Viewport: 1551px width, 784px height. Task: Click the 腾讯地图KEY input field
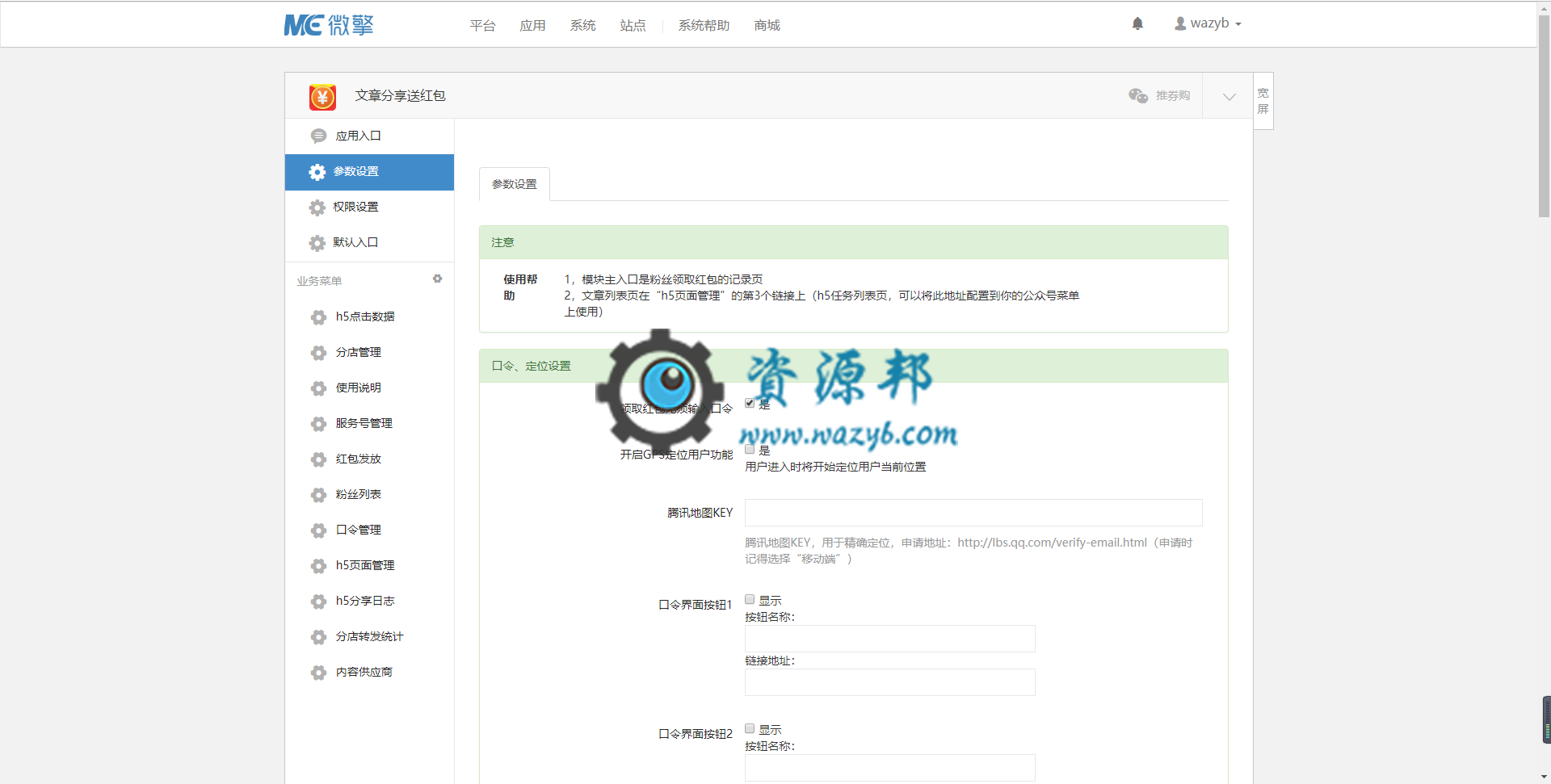click(x=973, y=513)
